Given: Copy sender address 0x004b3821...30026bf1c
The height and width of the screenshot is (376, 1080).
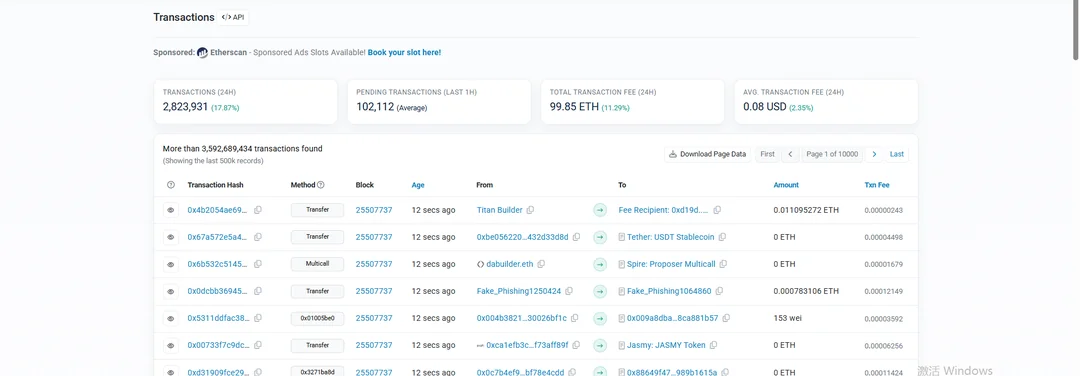Looking at the screenshot, I should point(574,319).
